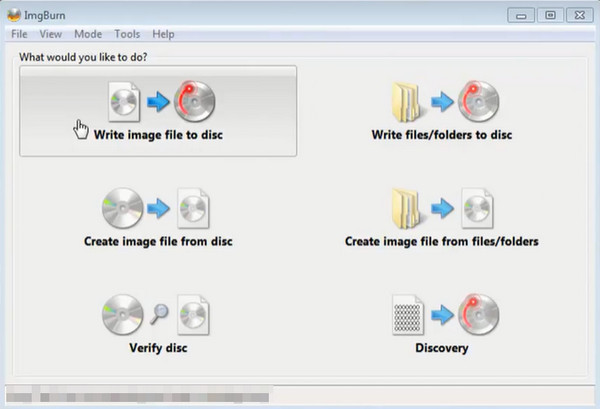Click the blue arrow in Discovery
Image resolution: width=600 pixels, height=409 pixels.
point(442,315)
